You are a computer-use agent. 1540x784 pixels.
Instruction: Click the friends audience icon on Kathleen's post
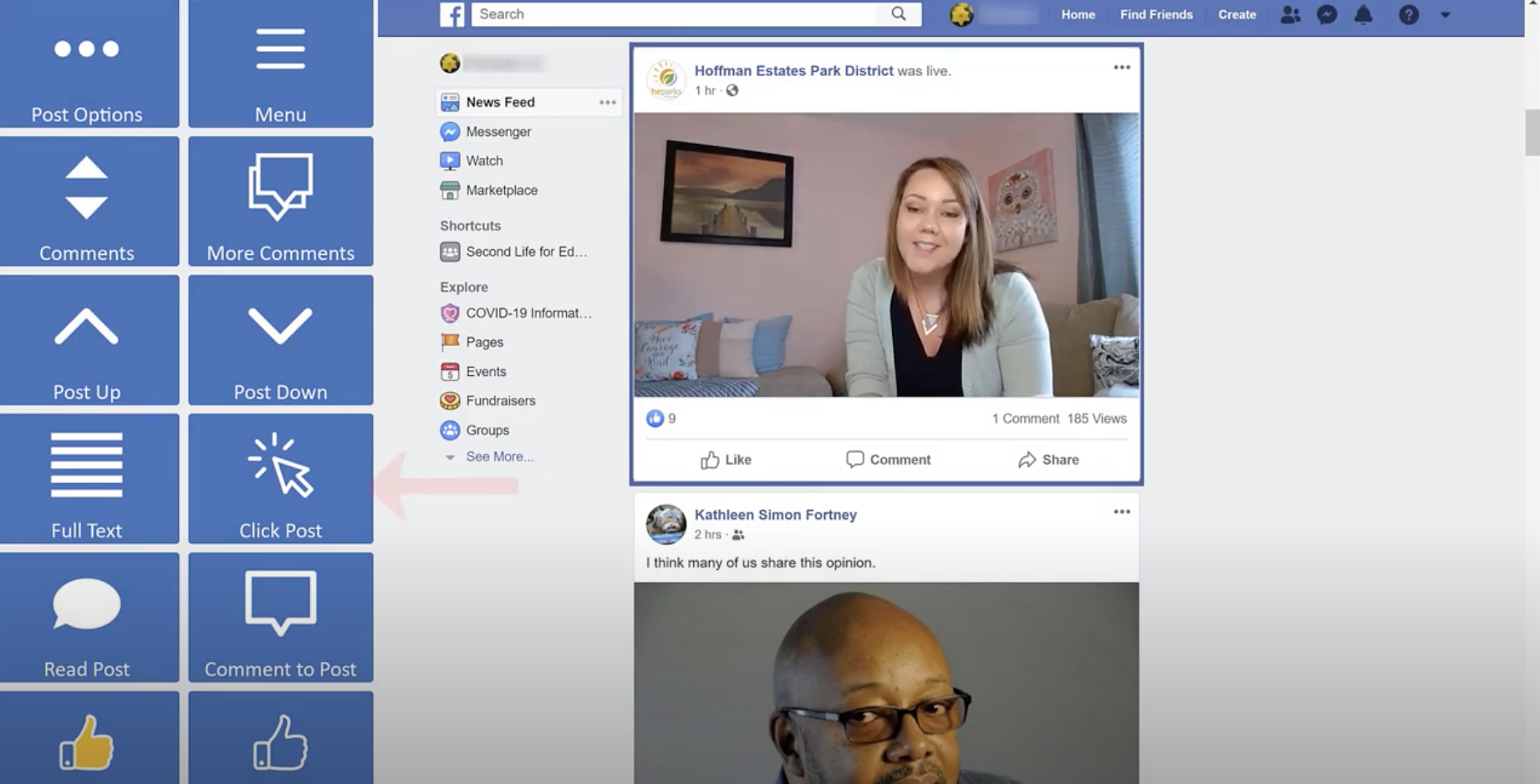pos(738,535)
